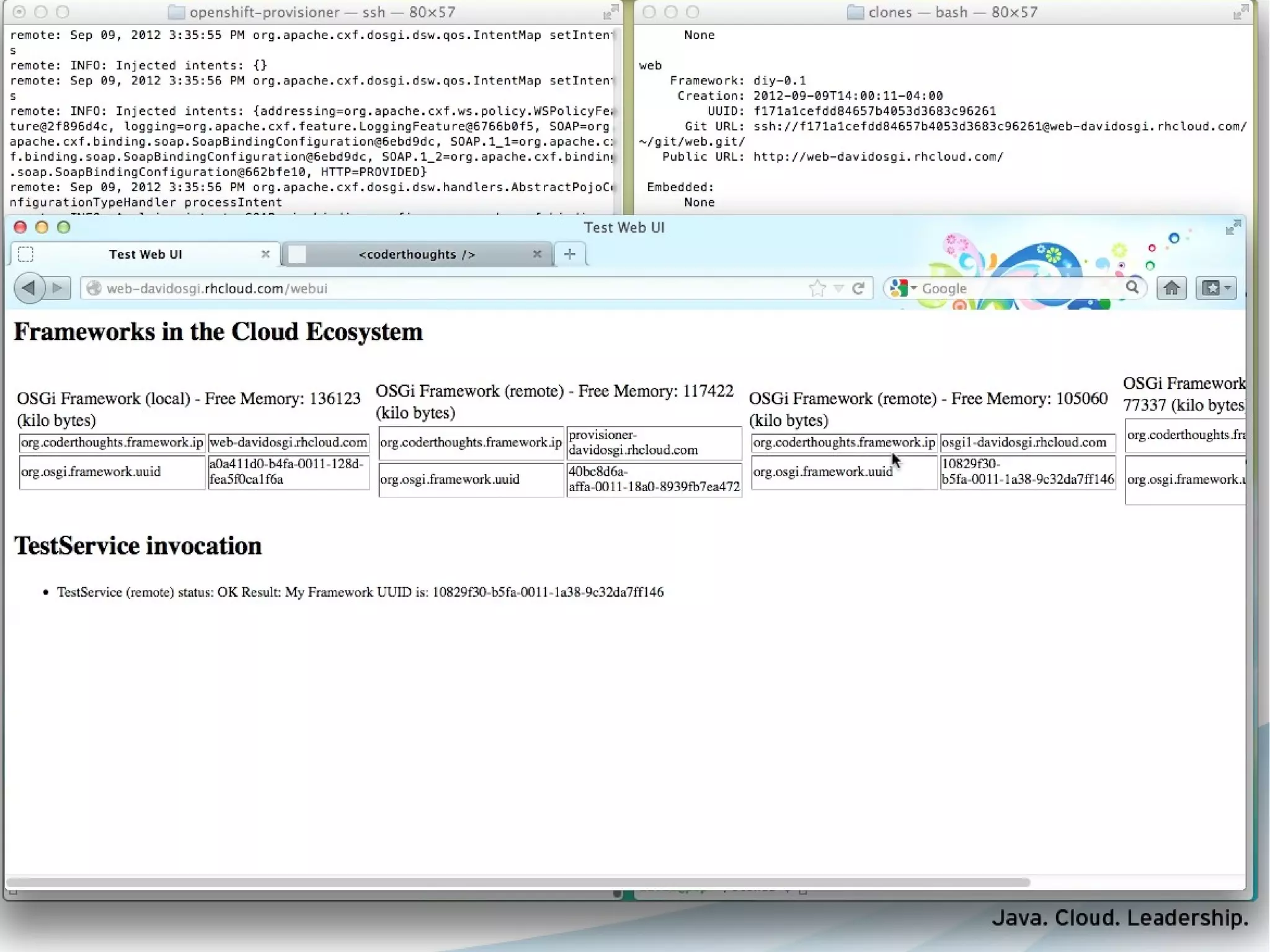Select the Test Web UI tab
Screen dimensions: 1270x952
pos(145,254)
